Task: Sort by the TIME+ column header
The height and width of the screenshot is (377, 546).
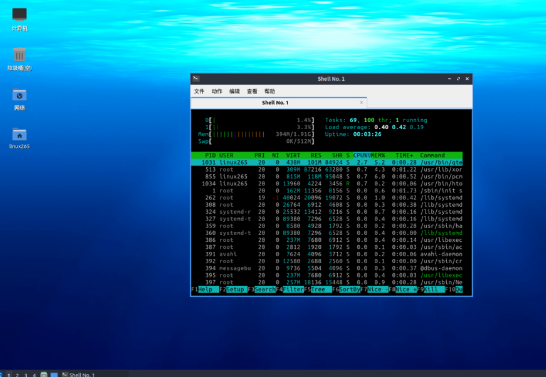Action: pyautogui.click(x=404, y=155)
